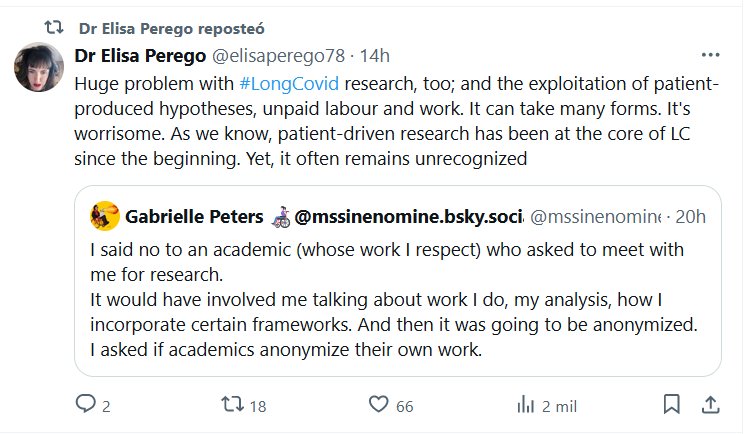Viewport: 748px width, 434px height.
Task: Click the Gabrielle Peters display name
Action: pos(193,215)
